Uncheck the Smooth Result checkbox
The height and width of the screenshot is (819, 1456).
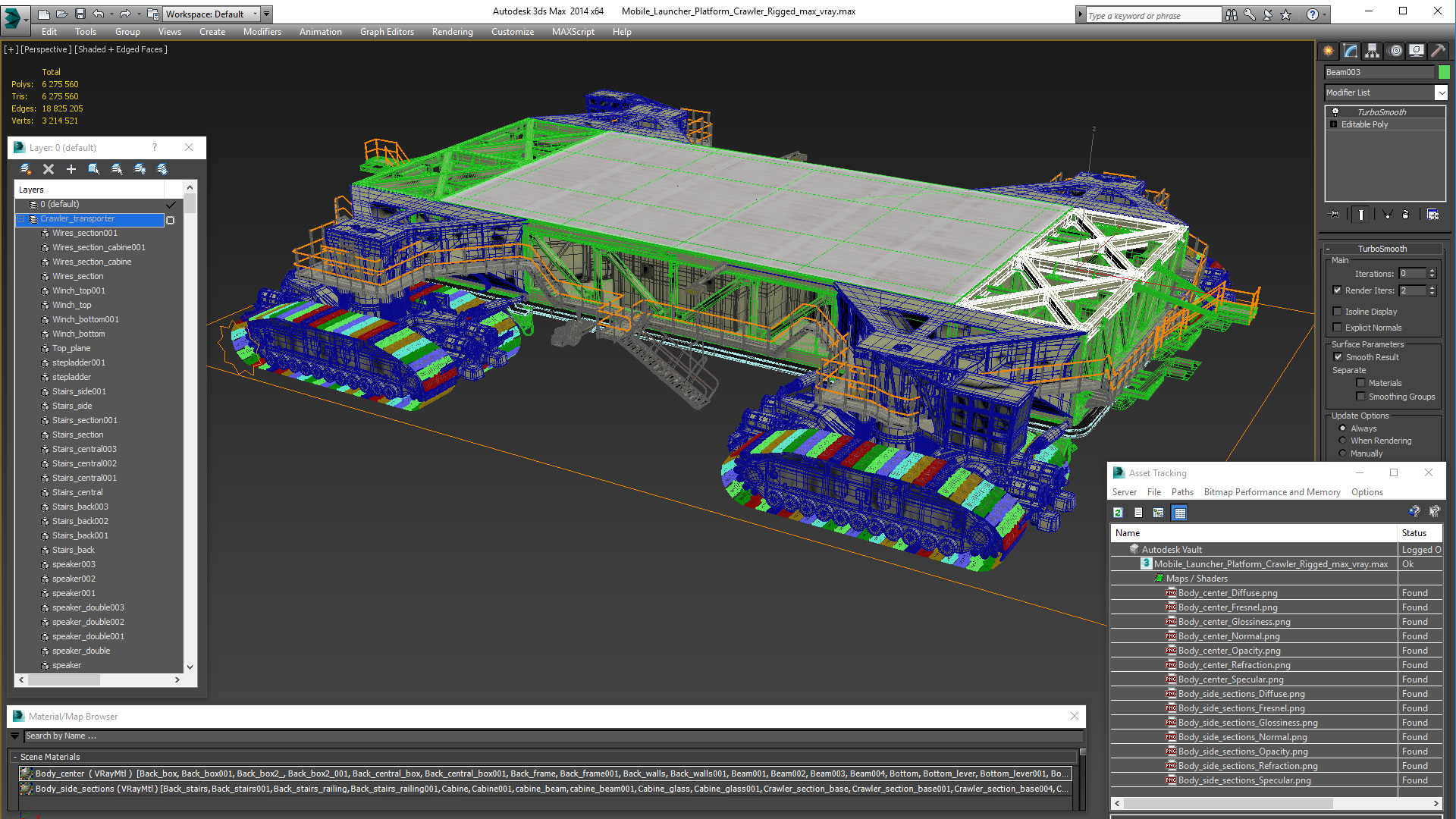tap(1338, 357)
